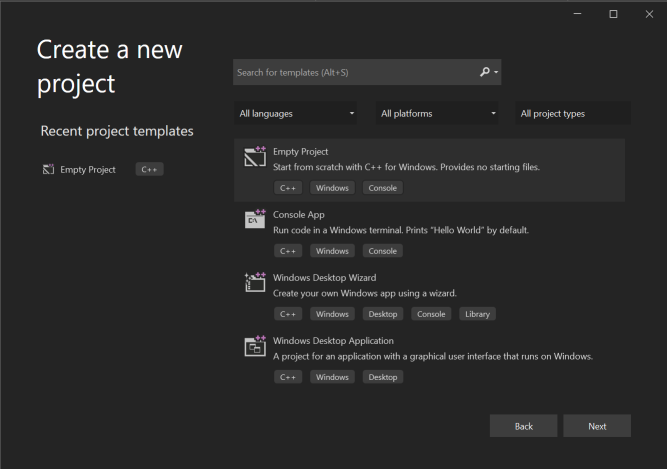Click the Empty Project description text
The width and height of the screenshot is (667, 469).
pyautogui.click(x=406, y=167)
